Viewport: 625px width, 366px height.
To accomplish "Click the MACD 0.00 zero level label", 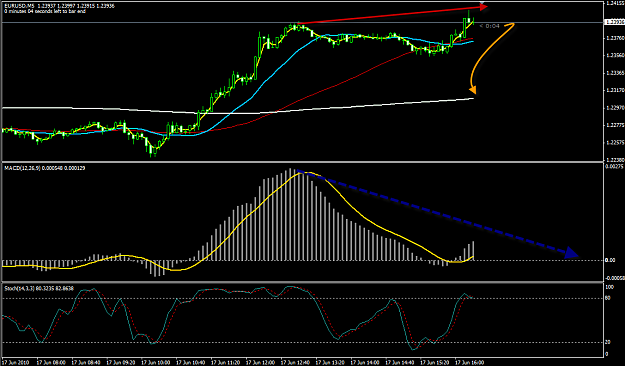I will [610, 260].
